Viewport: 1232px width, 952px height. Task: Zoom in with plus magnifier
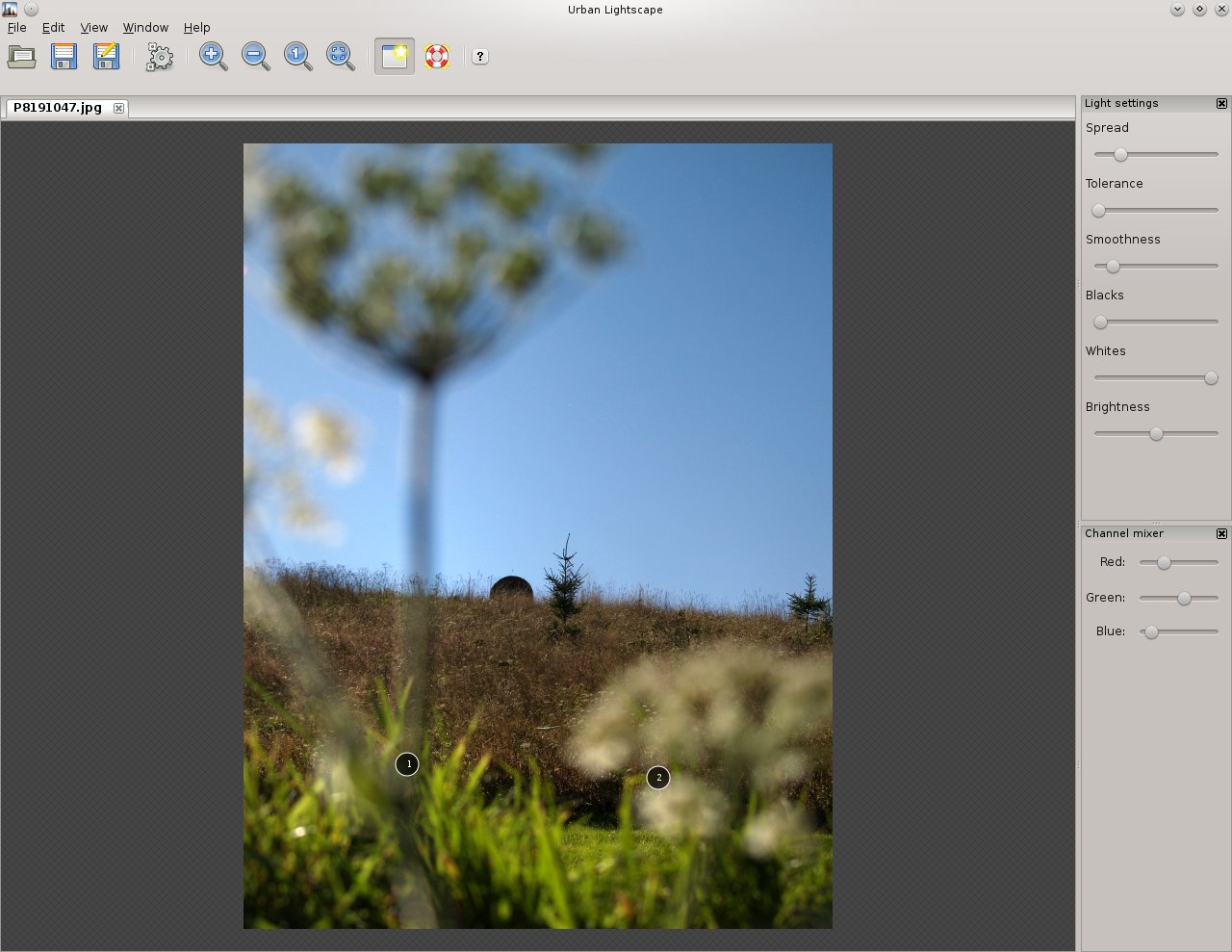[213, 57]
